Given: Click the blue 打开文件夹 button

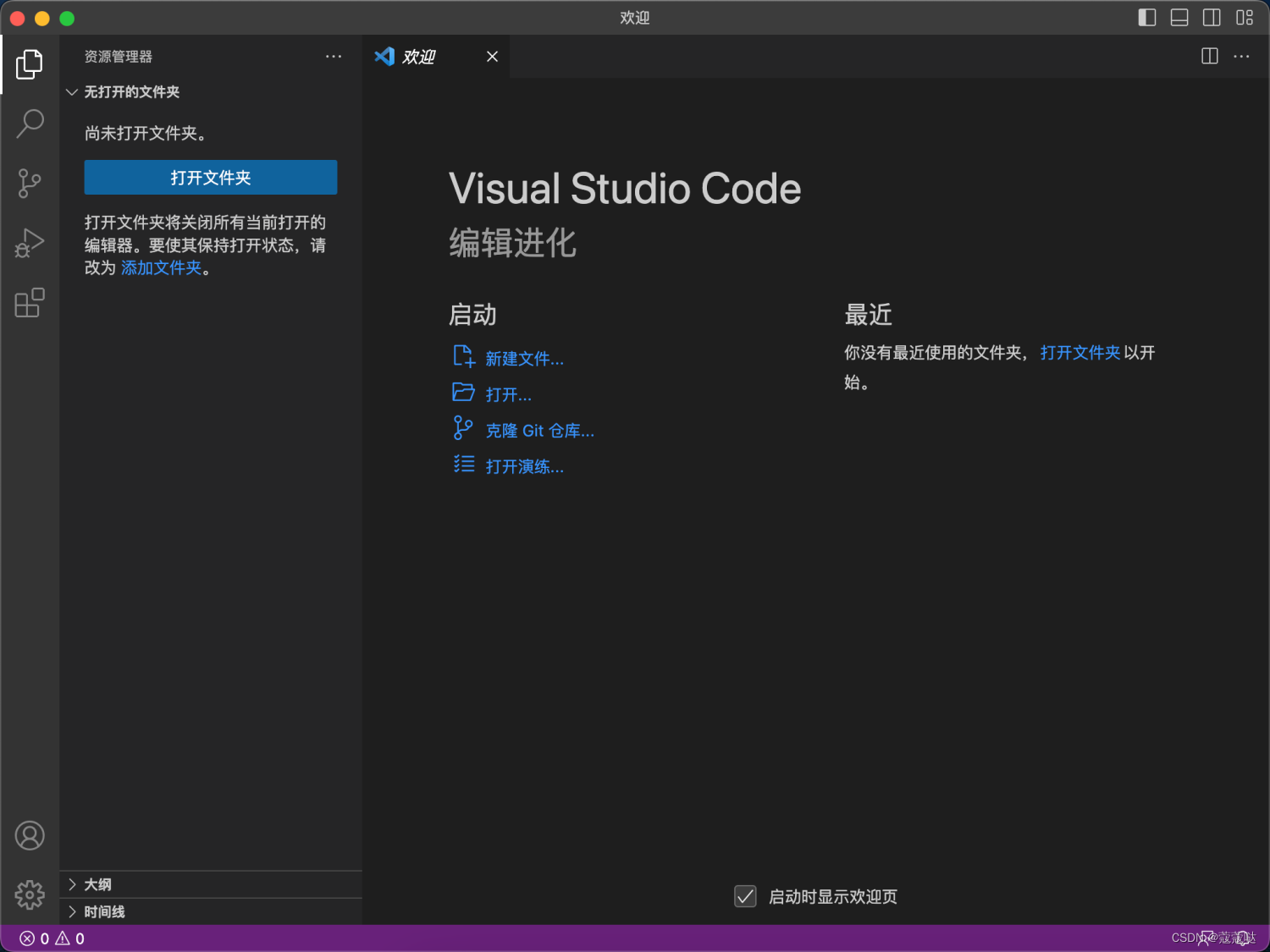Looking at the screenshot, I should 211,178.
